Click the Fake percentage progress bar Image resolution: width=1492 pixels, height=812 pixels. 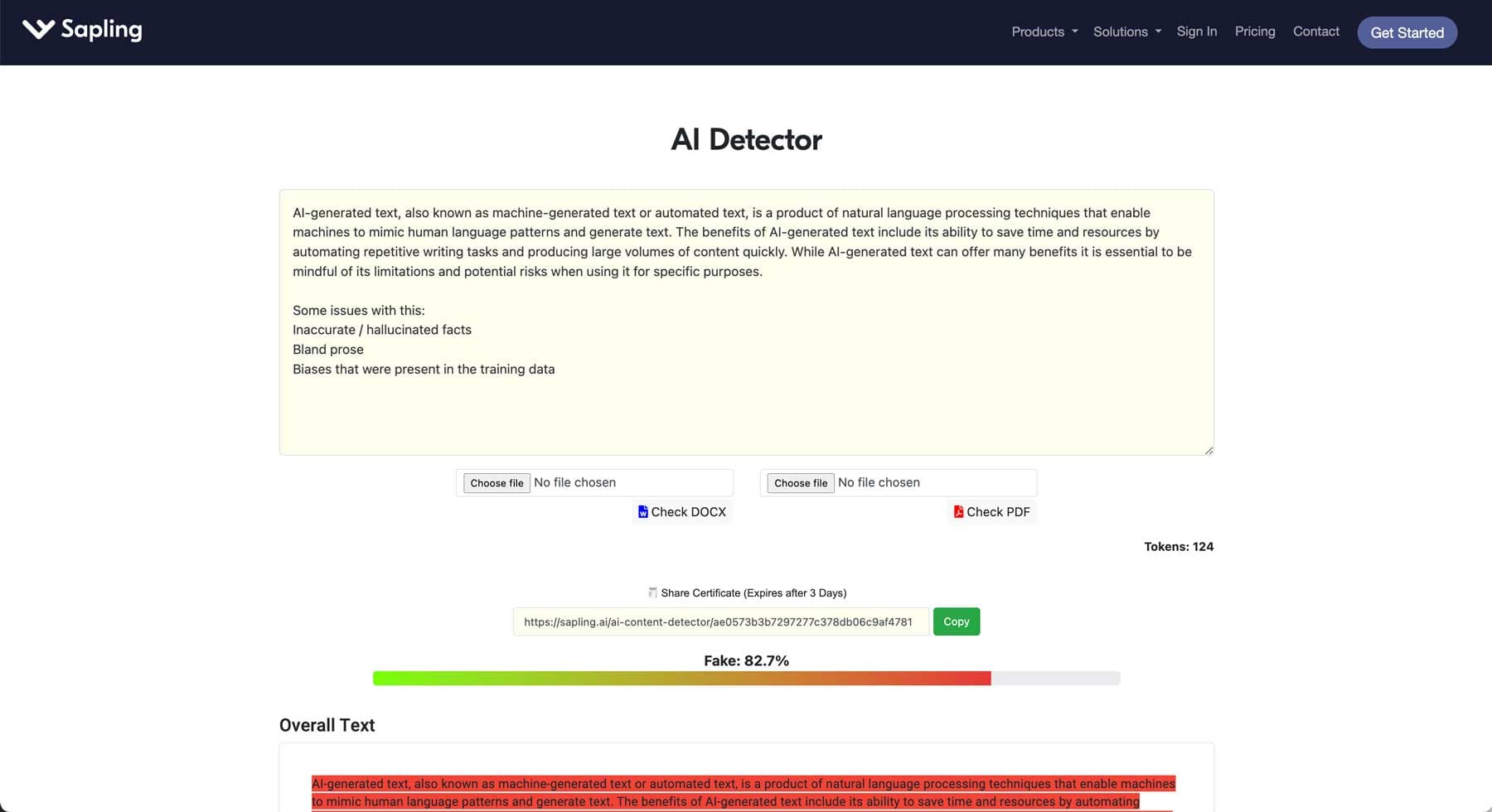tap(746, 679)
